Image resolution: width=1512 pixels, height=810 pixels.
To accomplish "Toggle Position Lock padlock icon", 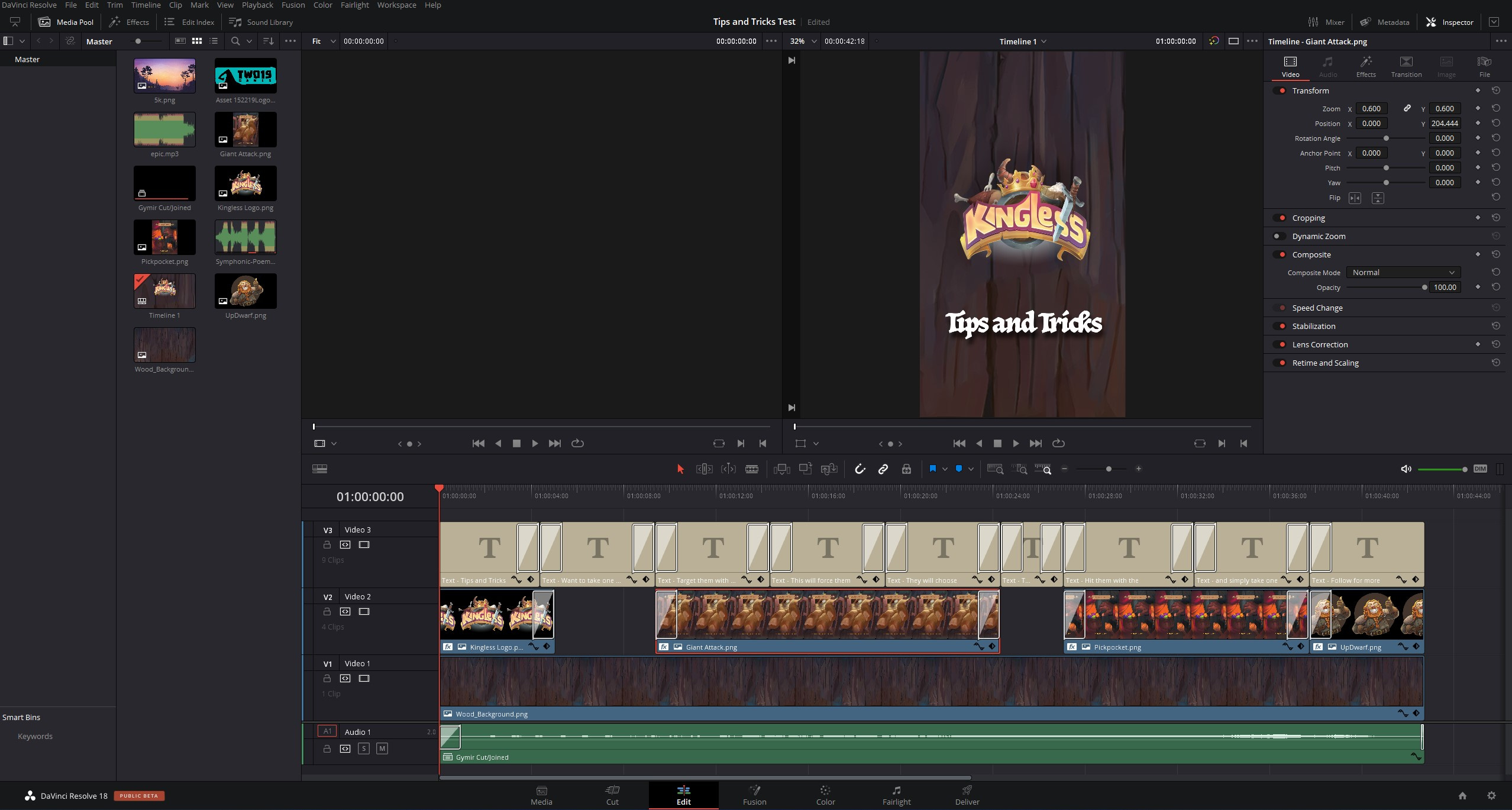I will [x=906, y=469].
